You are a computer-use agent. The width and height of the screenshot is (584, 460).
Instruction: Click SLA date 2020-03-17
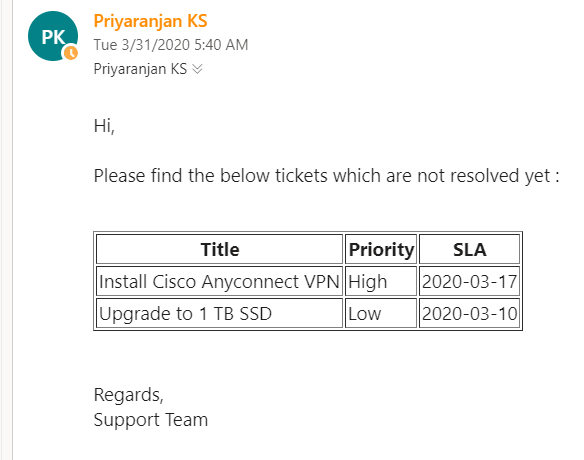coord(469,281)
